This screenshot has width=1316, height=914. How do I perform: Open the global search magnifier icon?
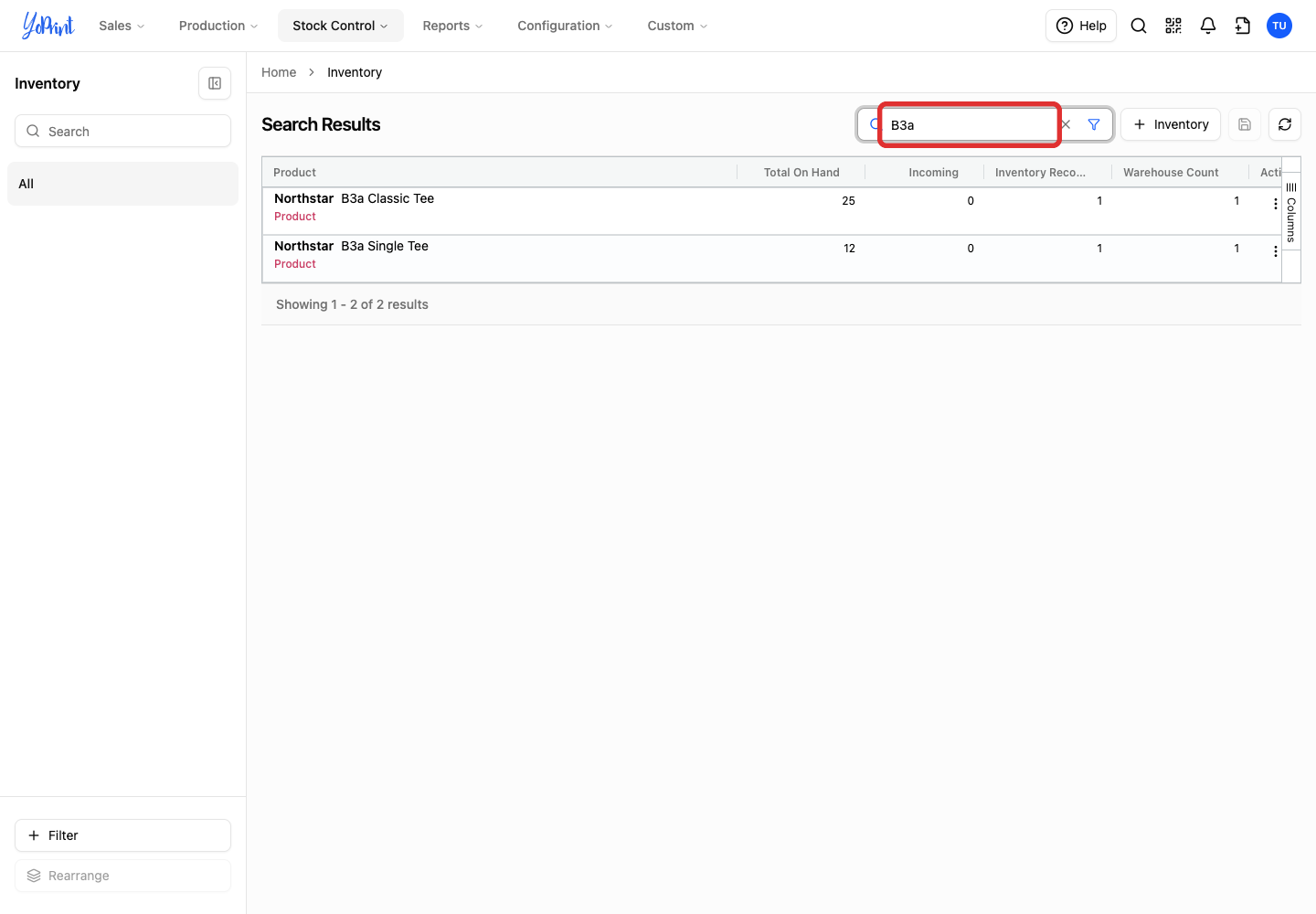click(1139, 26)
